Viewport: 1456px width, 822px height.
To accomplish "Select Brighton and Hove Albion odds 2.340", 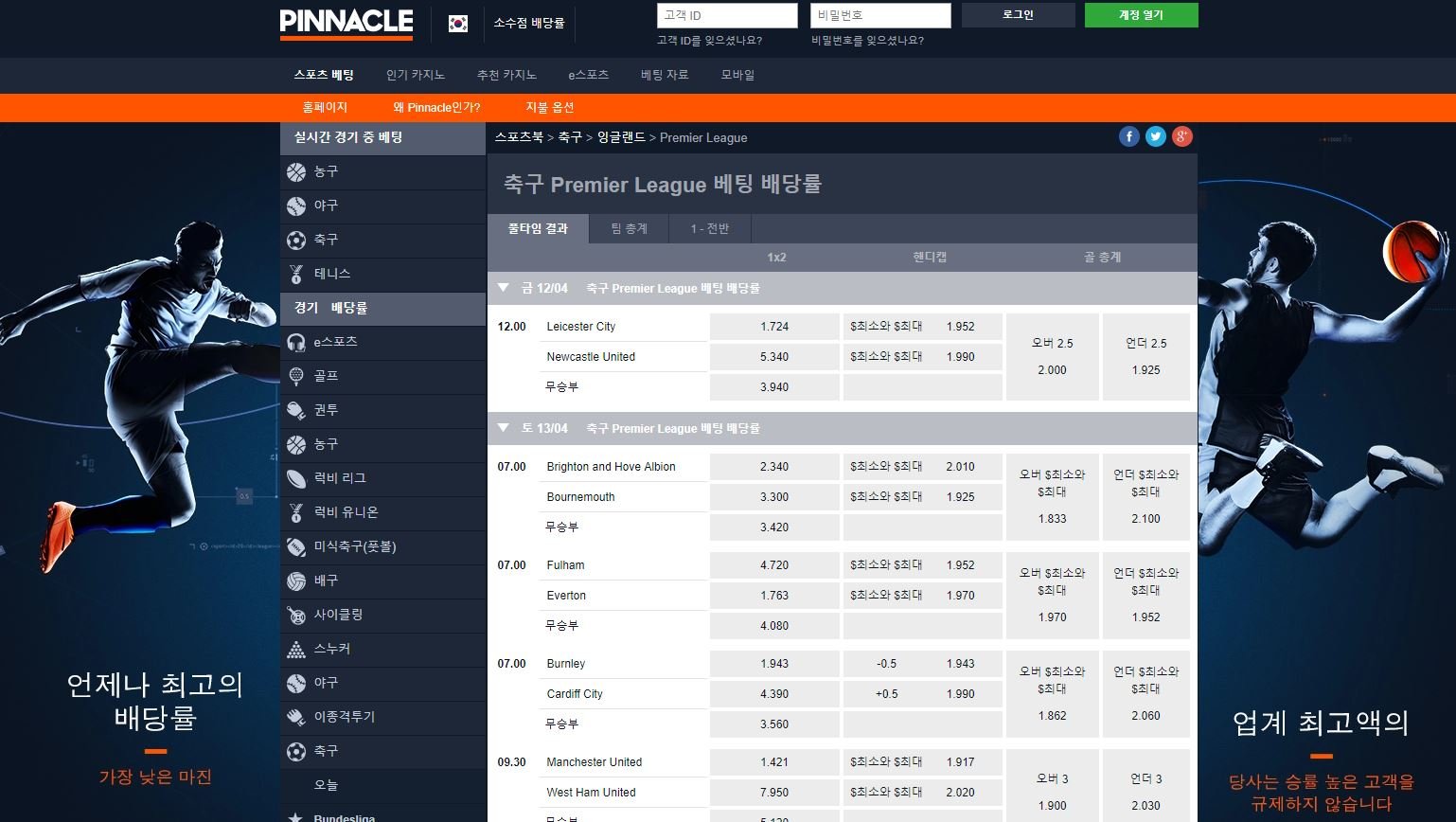I will tap(774, 467).
